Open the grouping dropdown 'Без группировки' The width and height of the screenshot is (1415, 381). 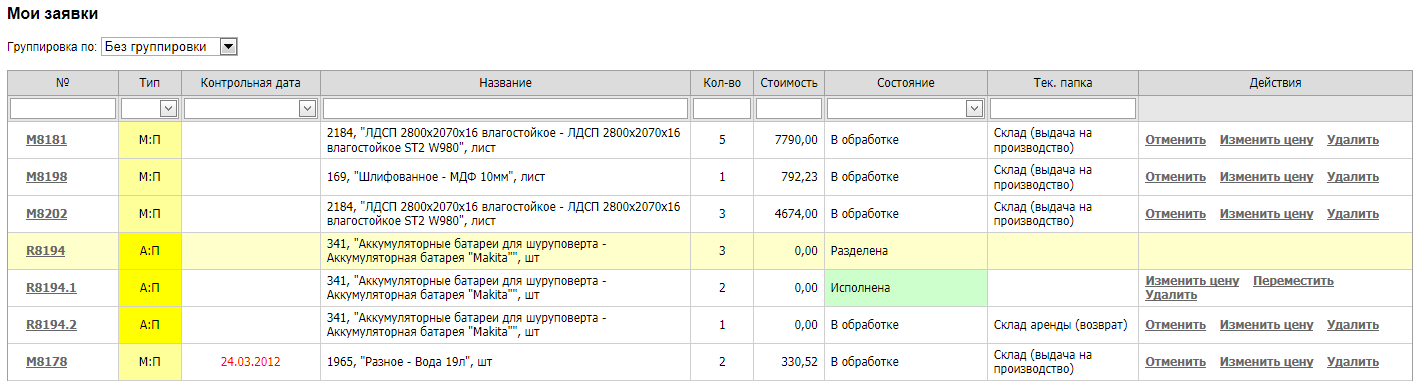pyautogui.click(x=169, y=46)
